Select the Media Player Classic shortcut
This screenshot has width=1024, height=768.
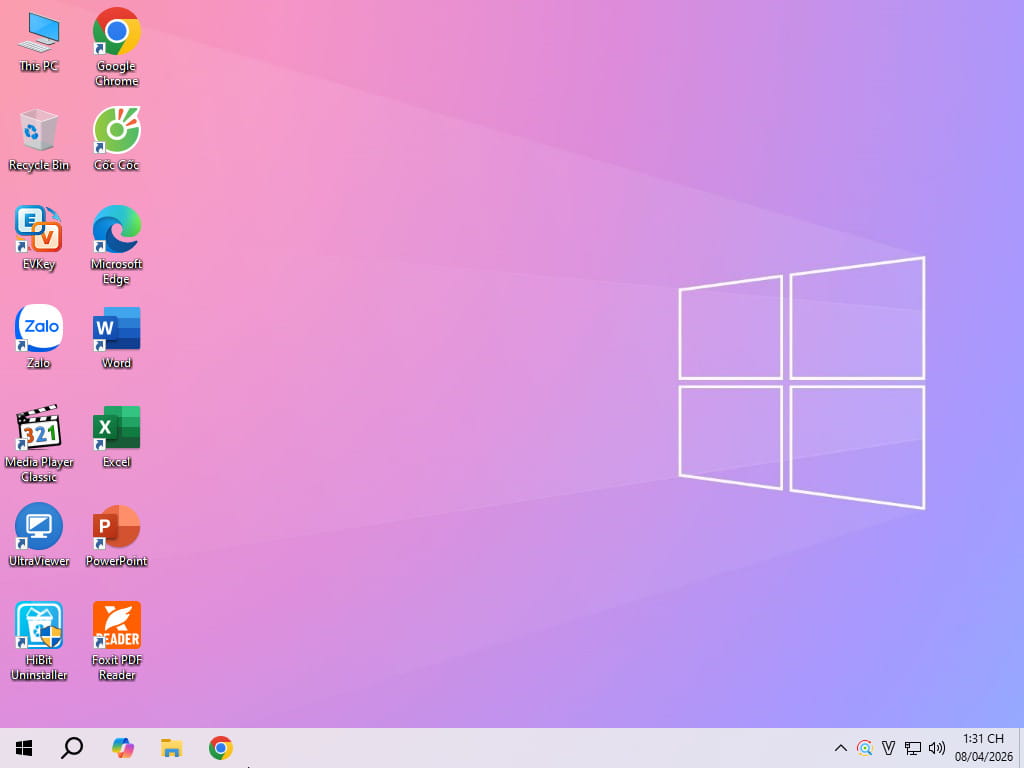[x=39, y=444]
